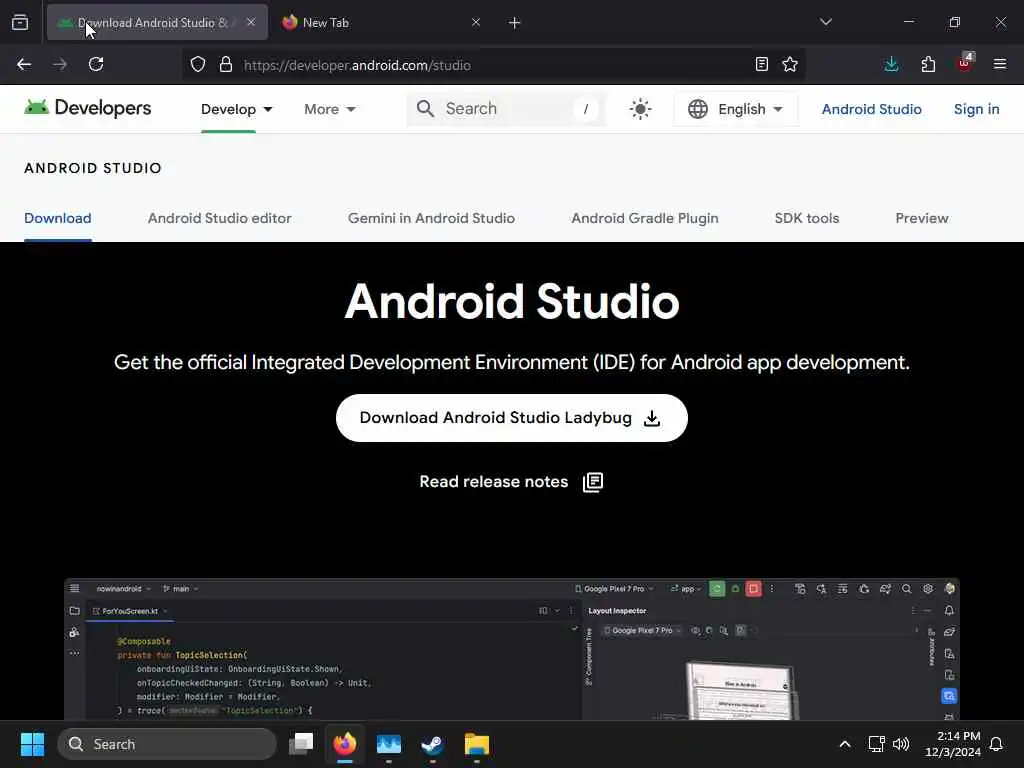Image resolution: width=1024 pixels, height=768 pixels.
Task: Click the Android Developers logo
Action: click(88, 108)
